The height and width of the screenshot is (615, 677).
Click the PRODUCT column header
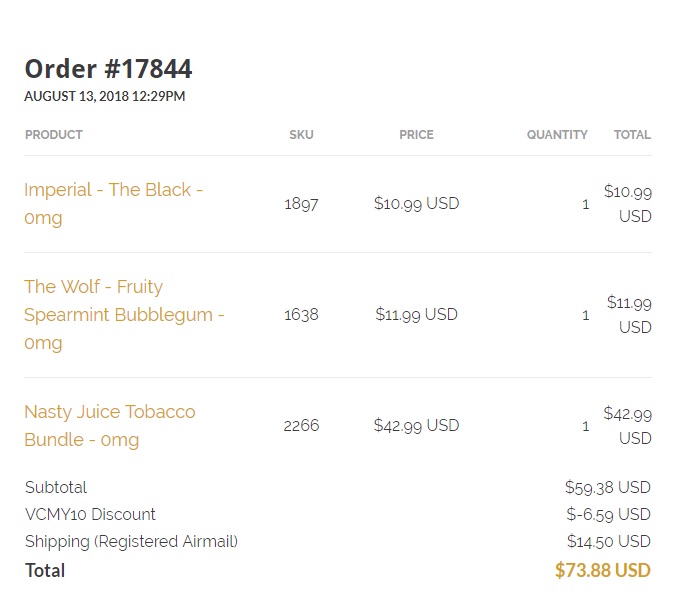[x=54, y=135]
